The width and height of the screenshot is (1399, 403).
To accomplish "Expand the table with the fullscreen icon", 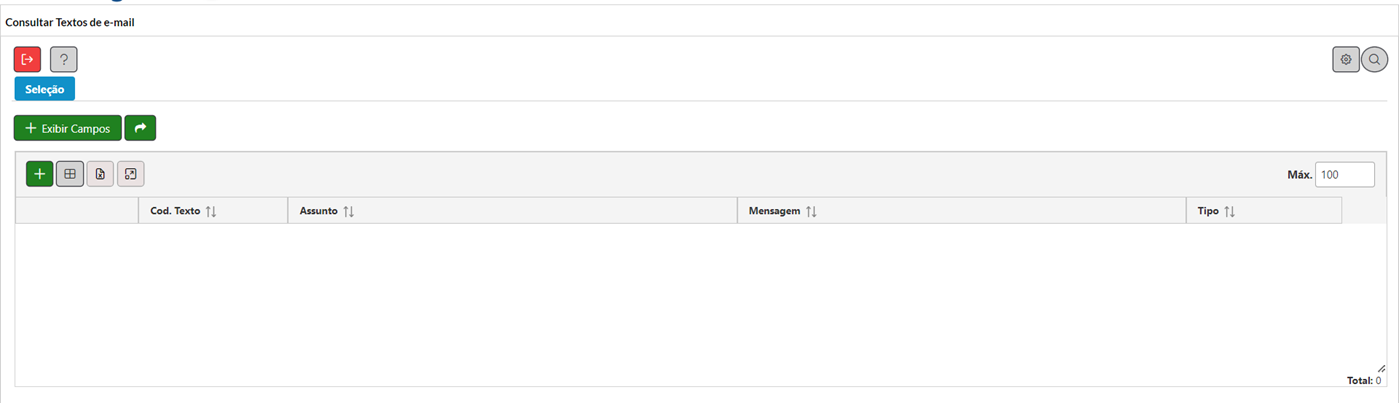I will 131,174.
